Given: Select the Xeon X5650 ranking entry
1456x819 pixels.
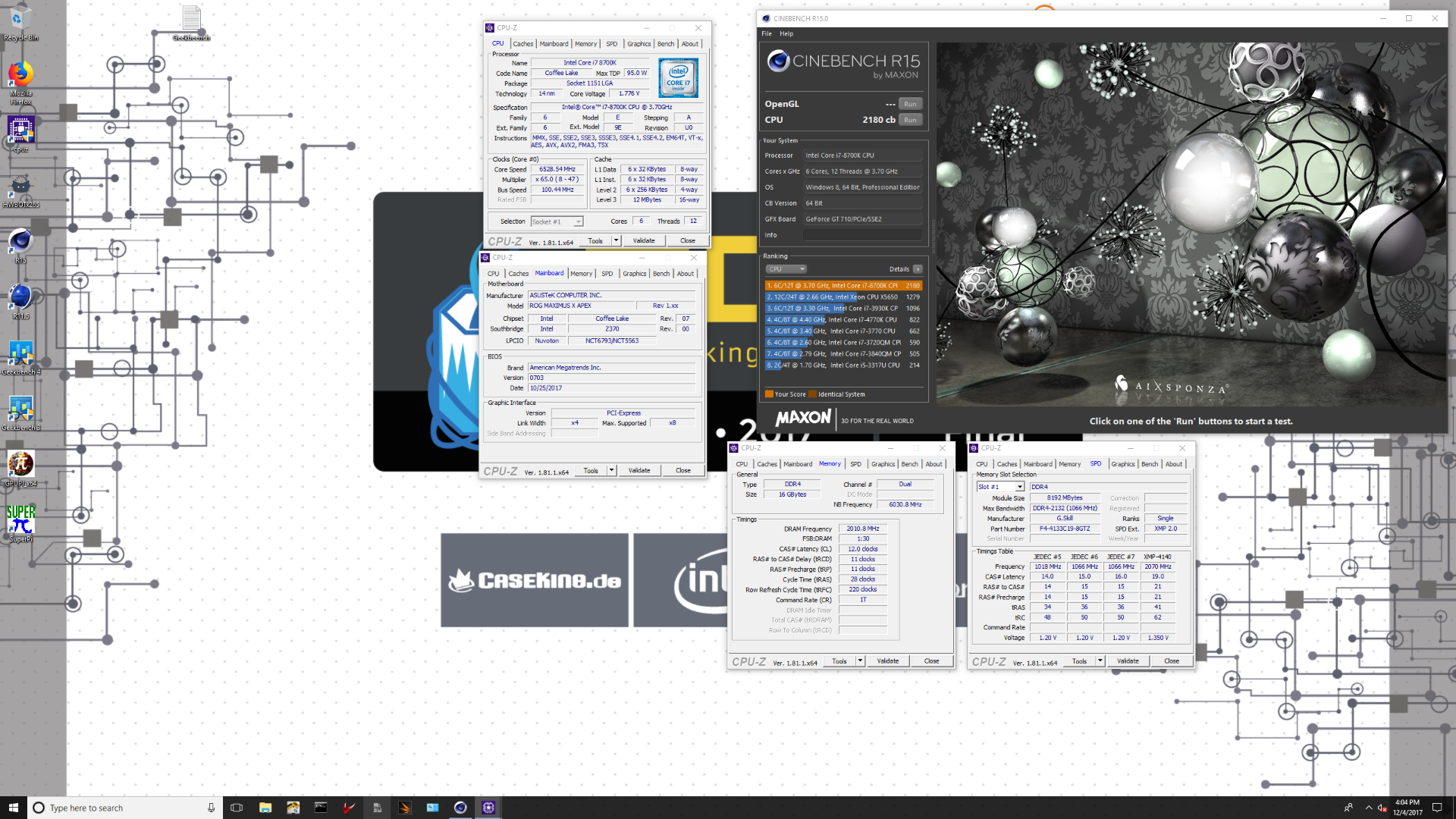Looking at the screenshot, I should (x=843, y=297).
